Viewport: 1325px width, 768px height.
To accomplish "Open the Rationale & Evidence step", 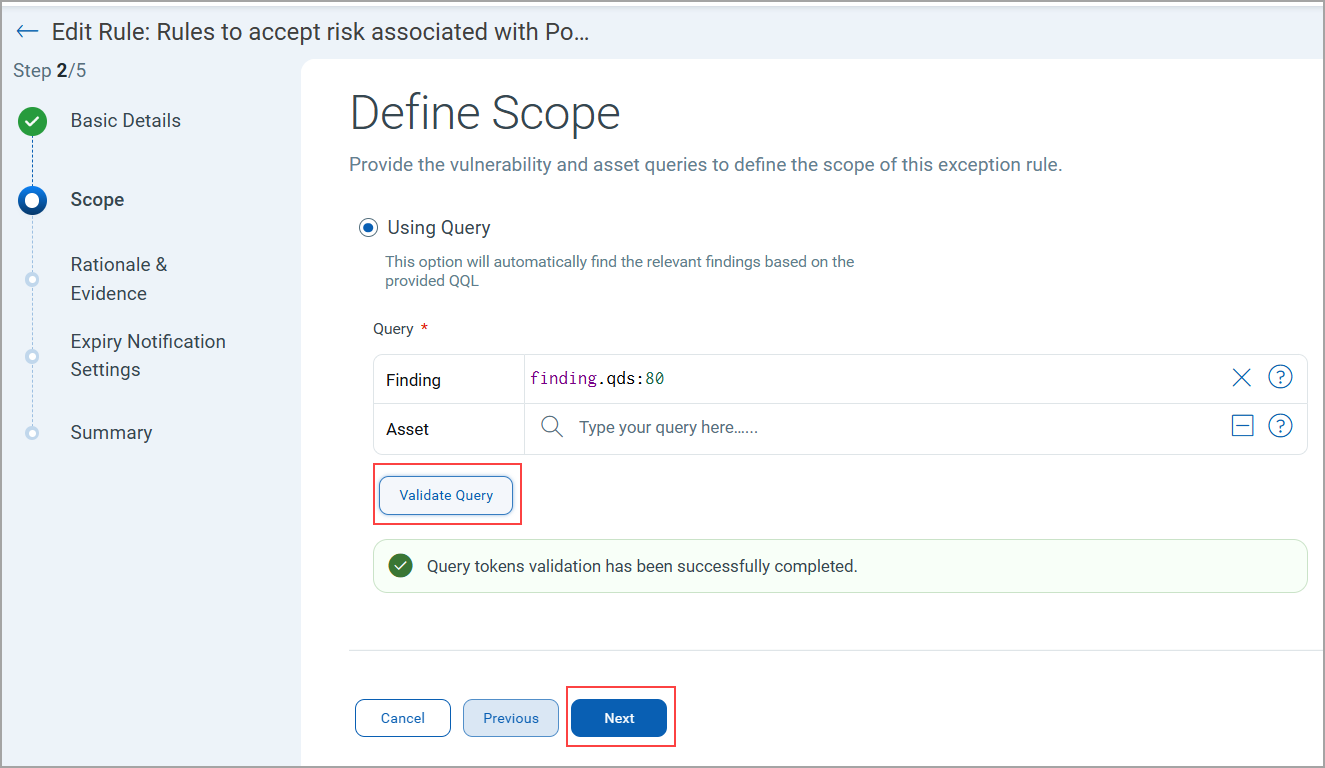I will tap(118, 279).
